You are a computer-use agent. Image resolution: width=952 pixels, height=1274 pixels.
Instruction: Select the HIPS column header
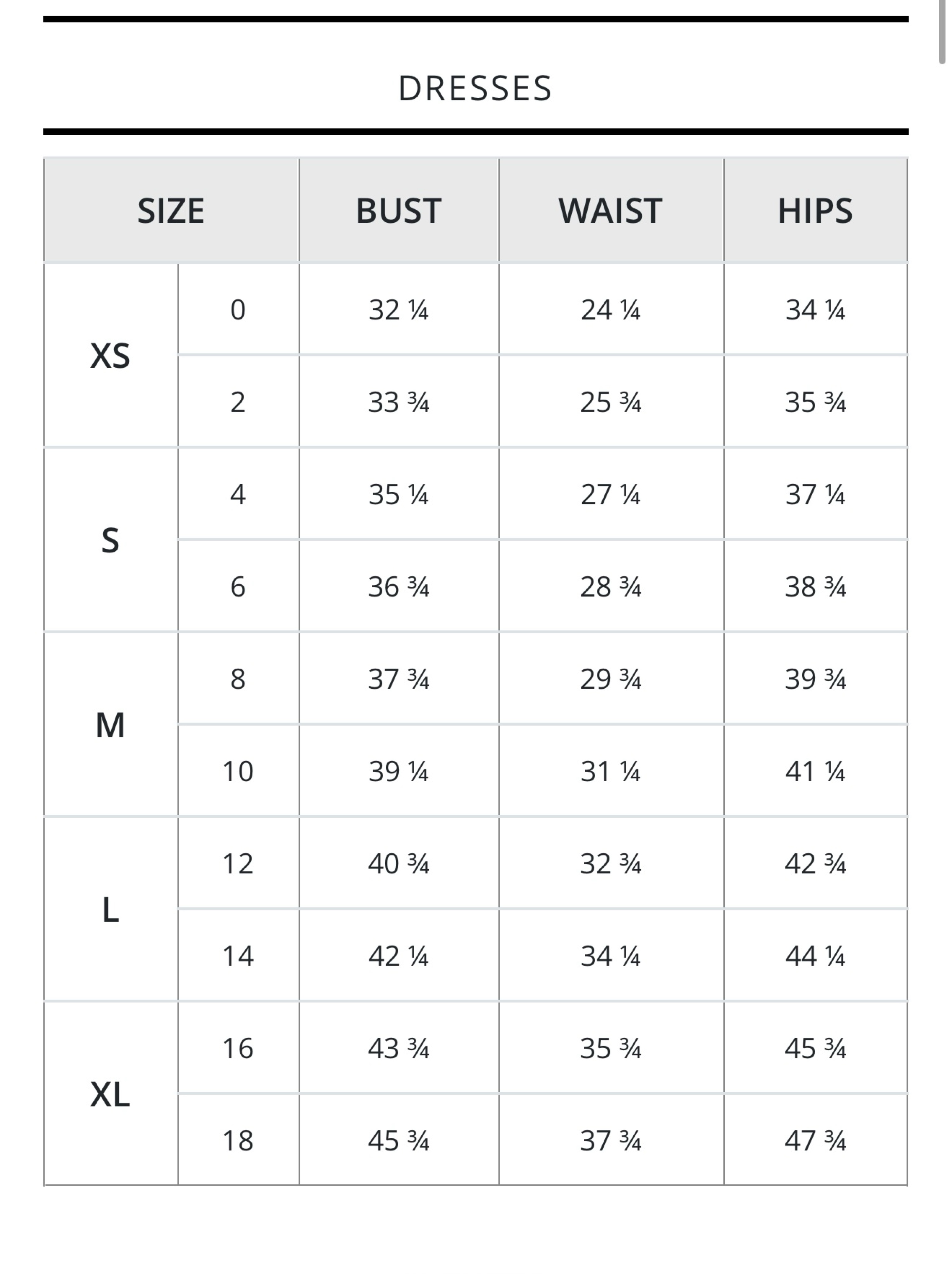[x=815, y=210]
